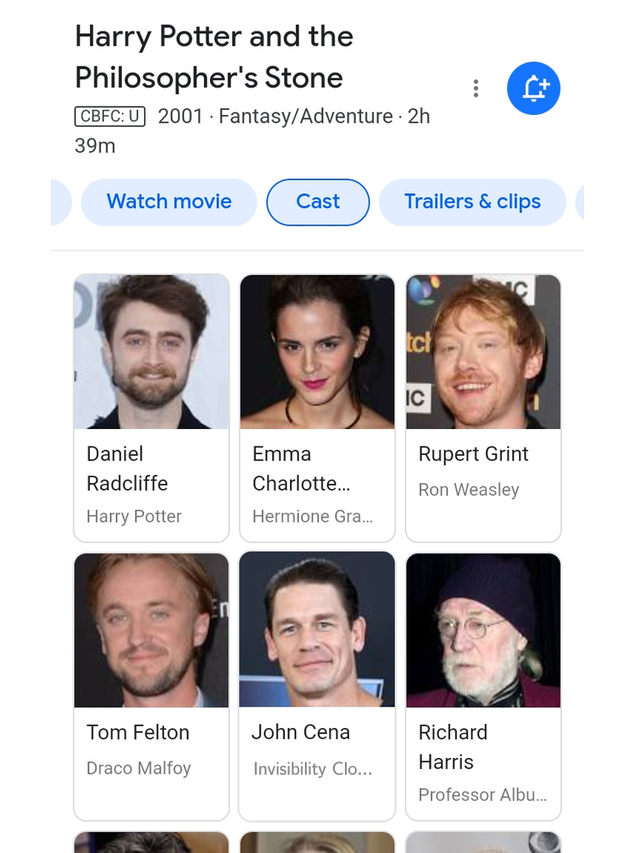The height and width of the screenshot is (853, 640).
Task: Open the Harry Potter character link under Daniel Radcliffe
Action: pos(133,516)
